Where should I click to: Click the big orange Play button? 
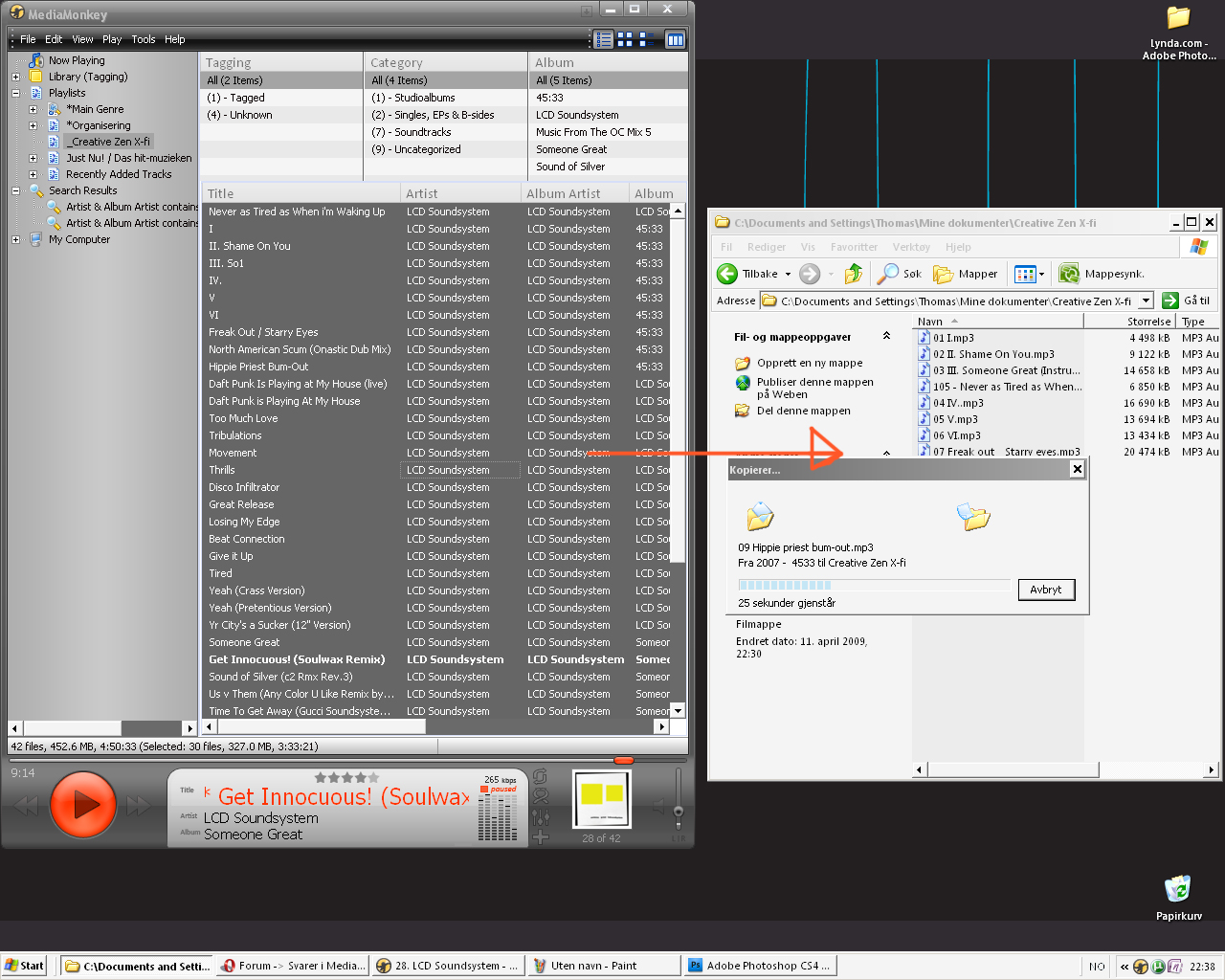pos(83,805)
